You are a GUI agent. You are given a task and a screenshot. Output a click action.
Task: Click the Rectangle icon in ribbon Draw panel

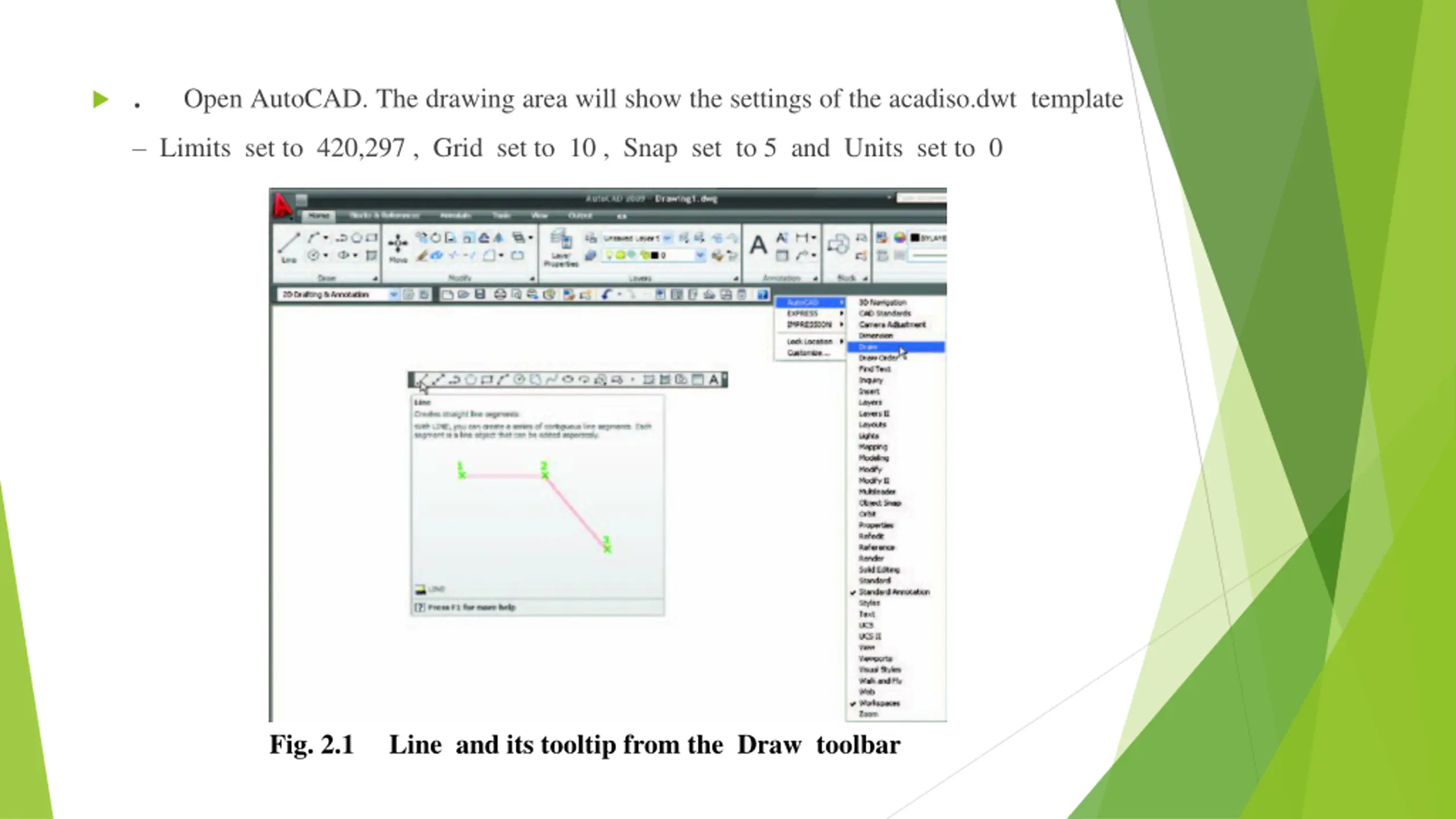pos(371,238)
